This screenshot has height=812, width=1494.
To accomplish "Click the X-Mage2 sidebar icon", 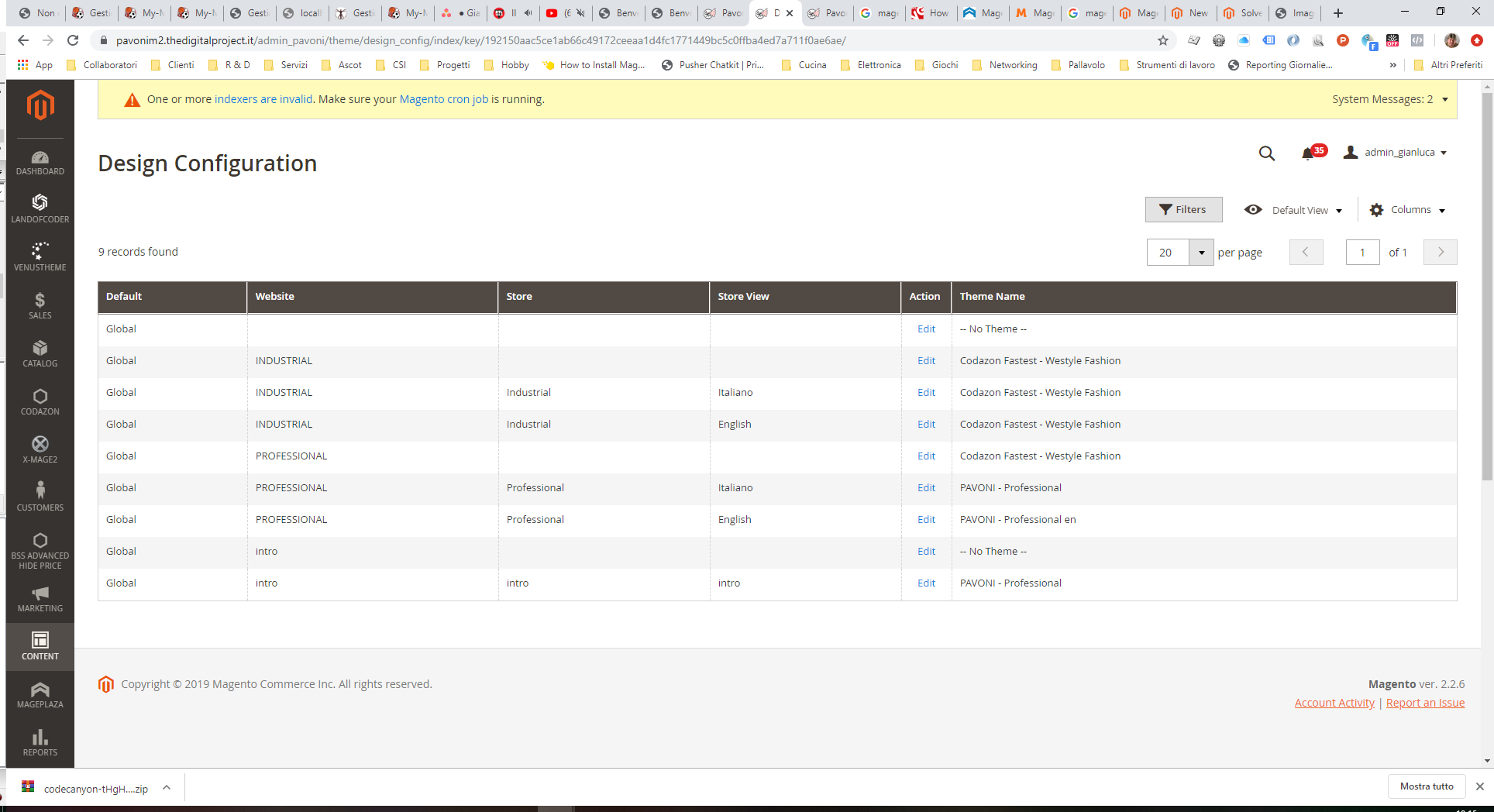I will 40,448.
